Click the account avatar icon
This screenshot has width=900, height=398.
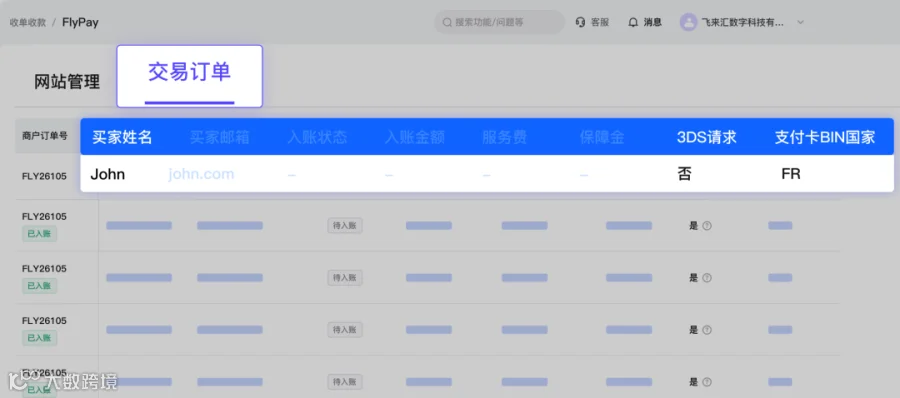[688, 22]
